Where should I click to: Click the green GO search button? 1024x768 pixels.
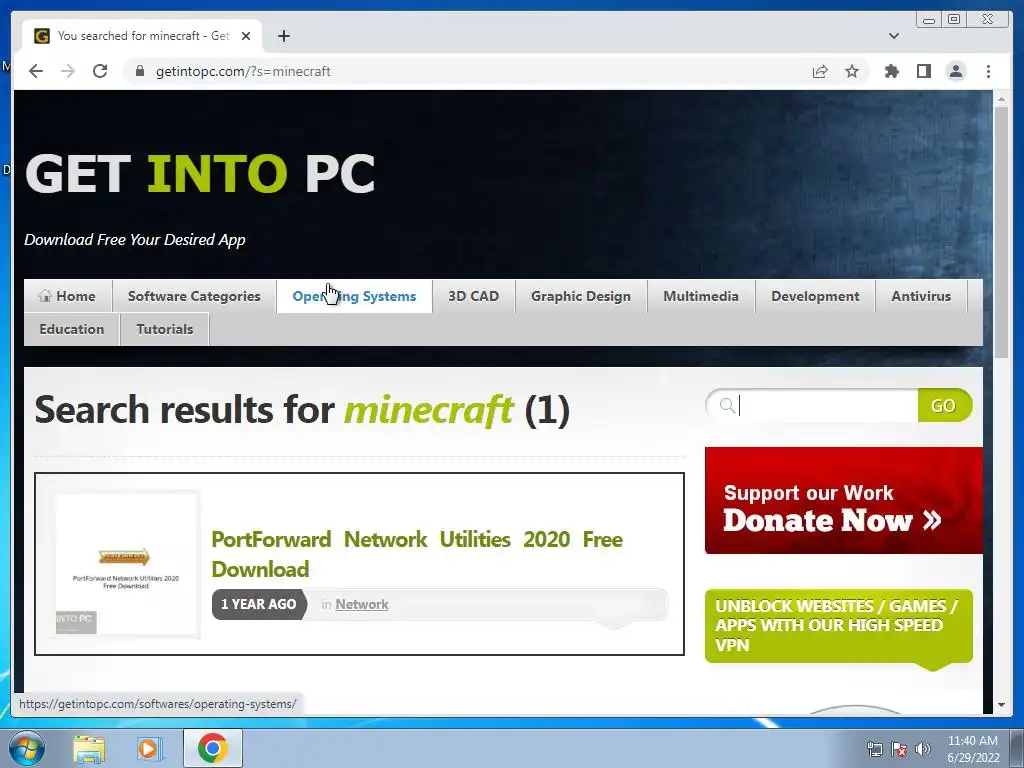pos(944,406)
